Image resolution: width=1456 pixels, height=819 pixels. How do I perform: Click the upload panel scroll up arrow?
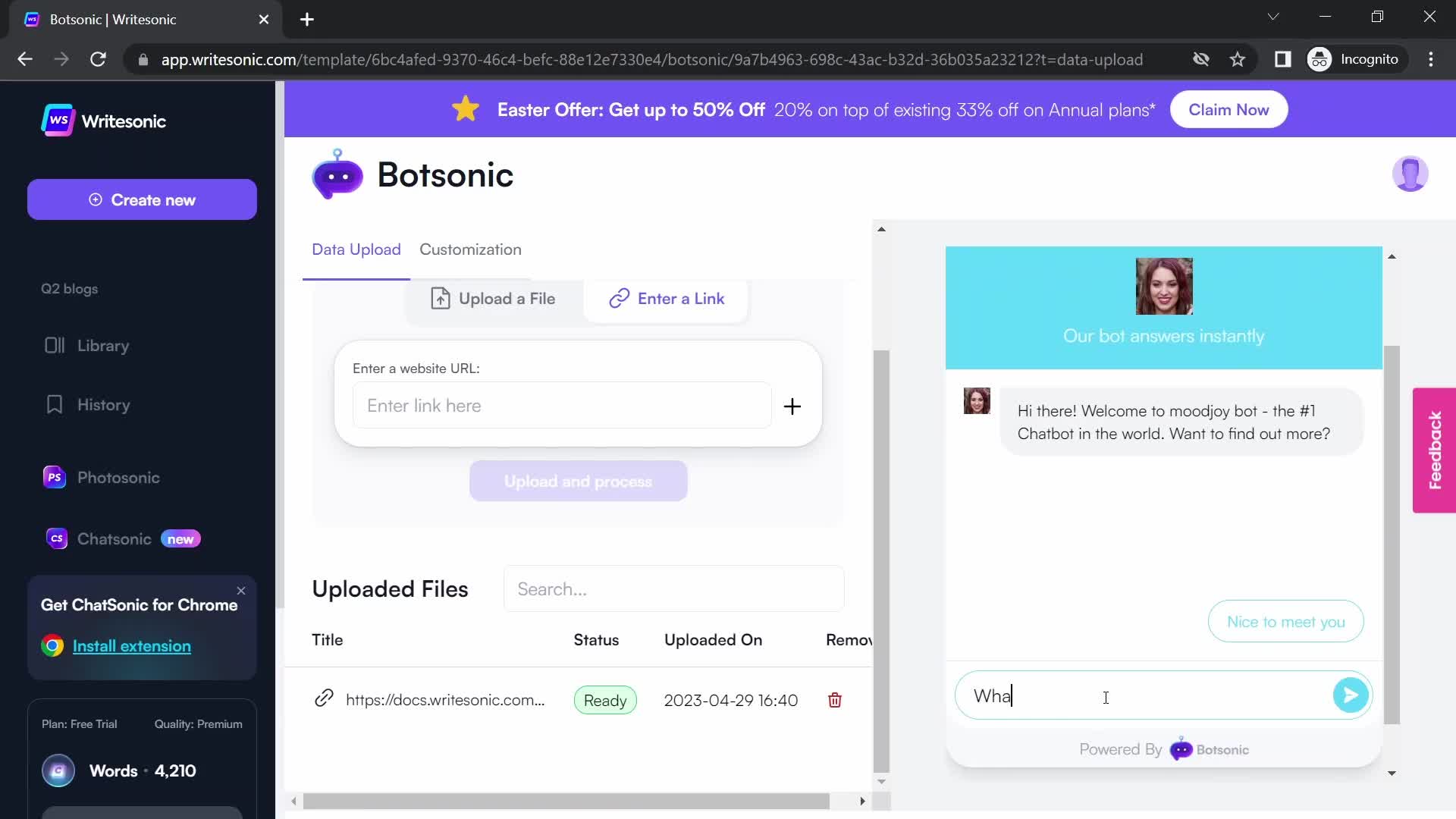pyautogui.click(x=881, y=229)
